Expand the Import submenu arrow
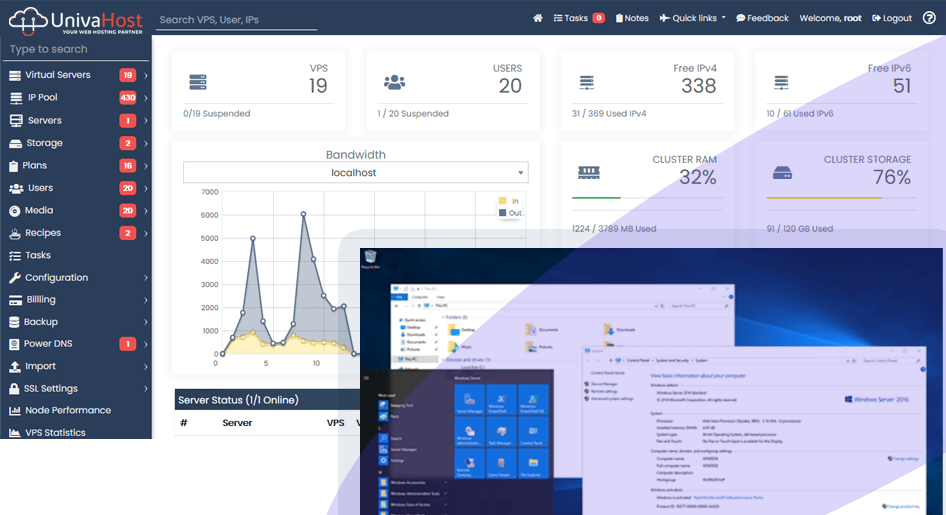Screen dimensions: 946x515 146,367
